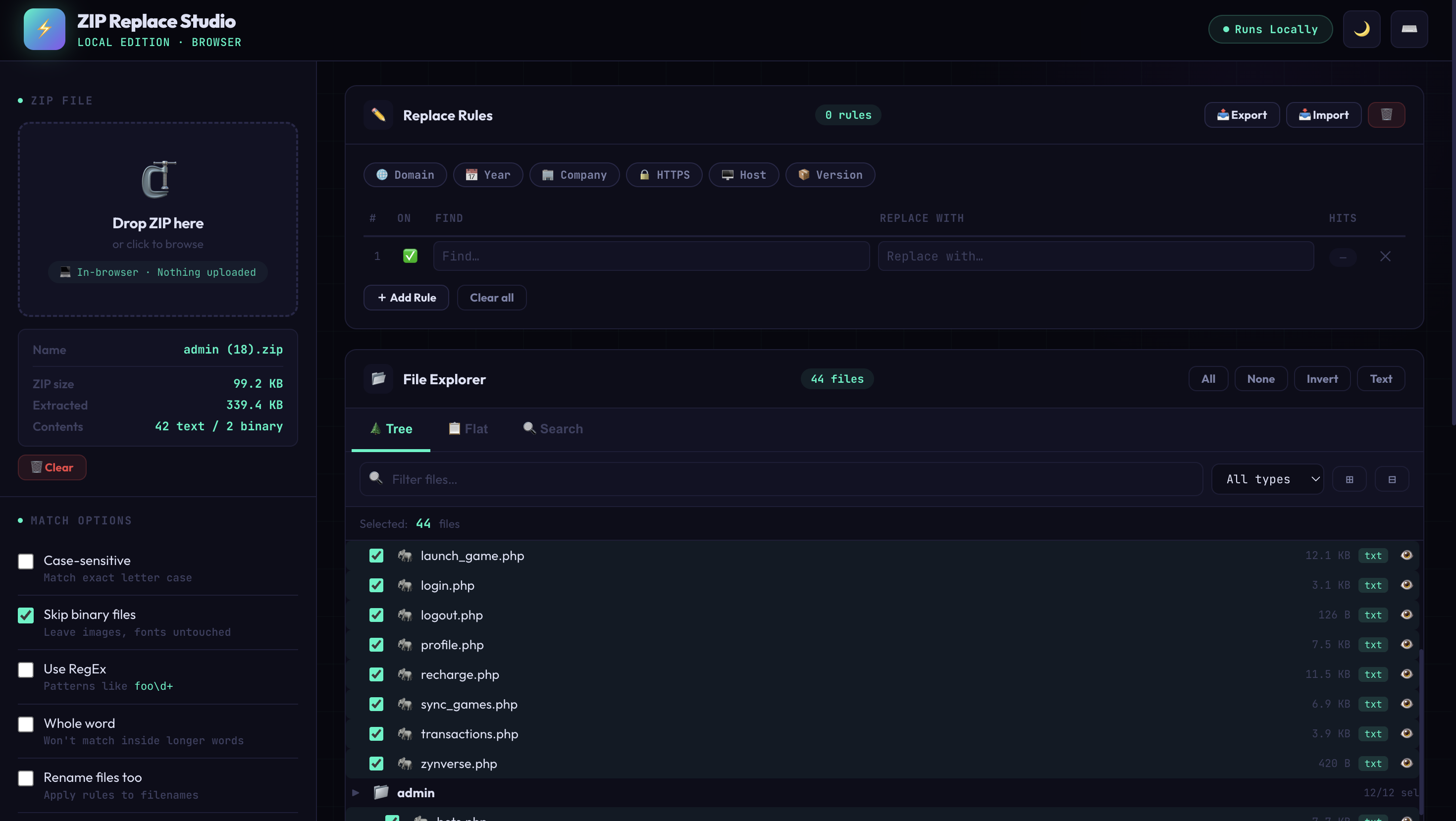Switch to the Search tab
This screenshot has width=1456, height=821.
coord(552,429)
